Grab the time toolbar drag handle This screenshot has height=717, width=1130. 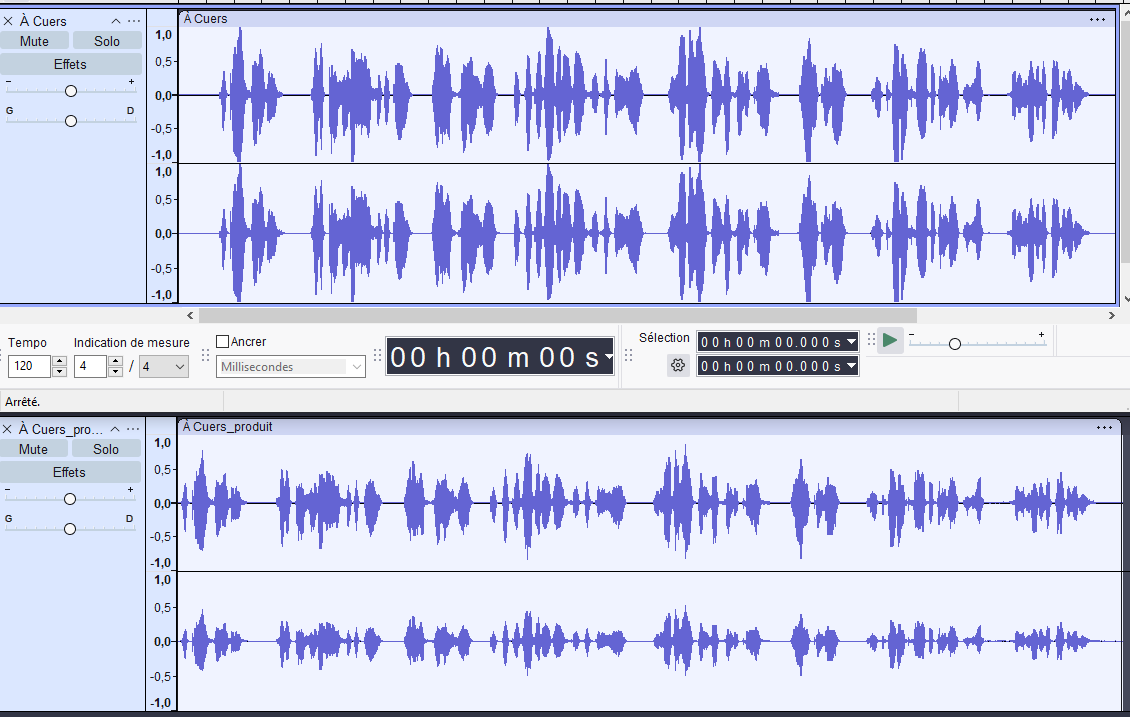[x=378, y=355]
